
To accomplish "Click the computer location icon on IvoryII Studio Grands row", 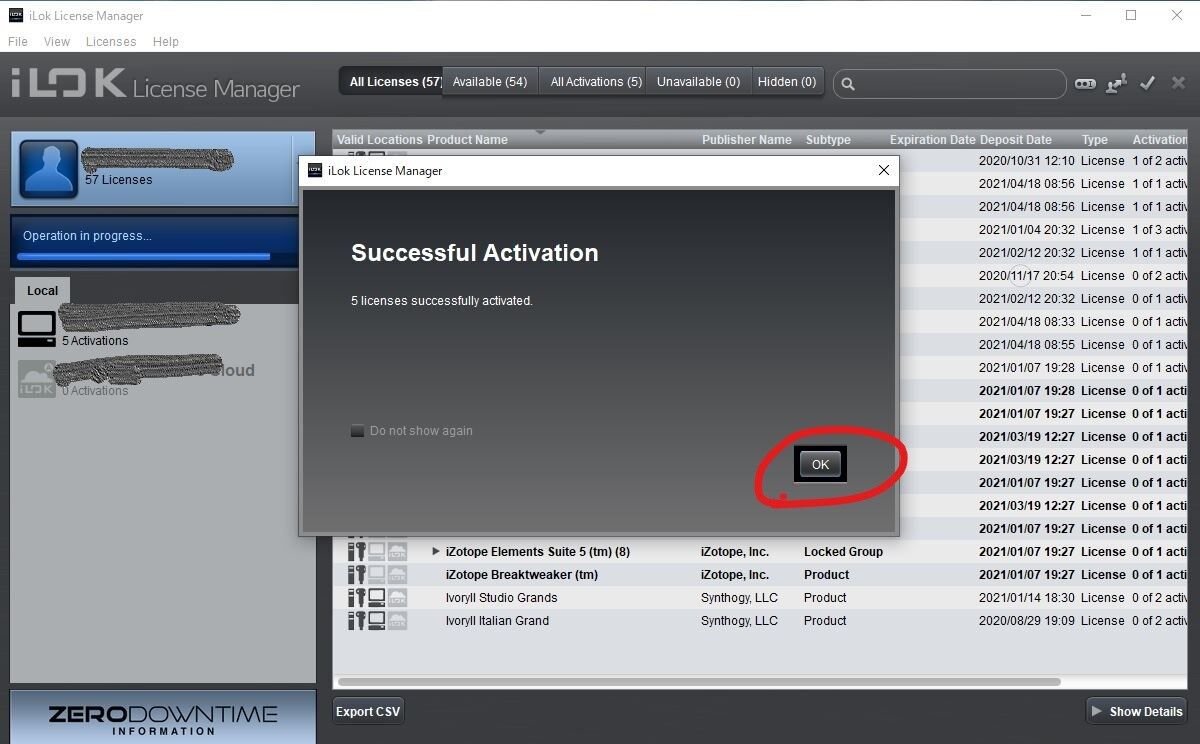I will [x=377, y=598].
